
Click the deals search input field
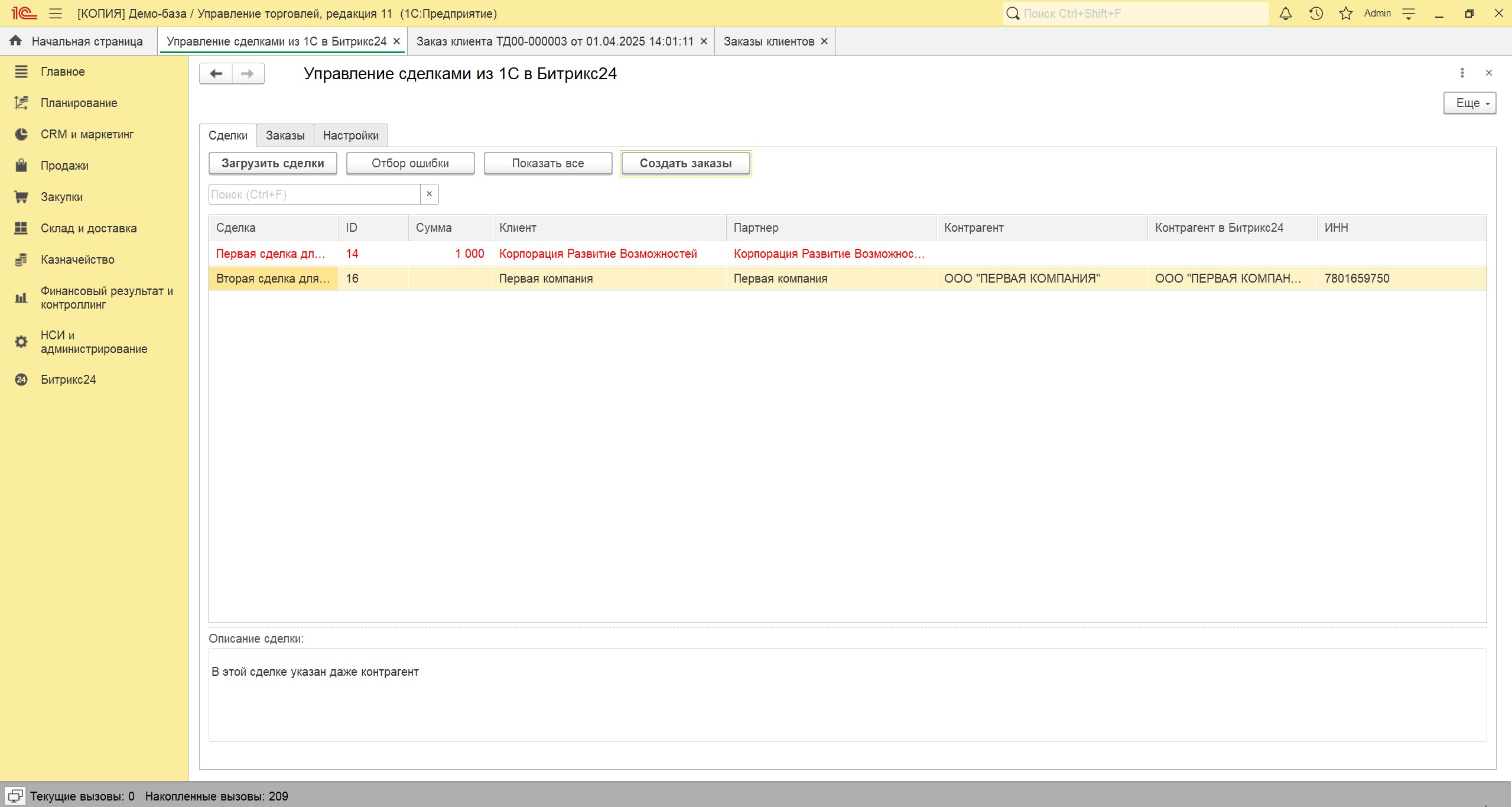click(x=314, y=195)
